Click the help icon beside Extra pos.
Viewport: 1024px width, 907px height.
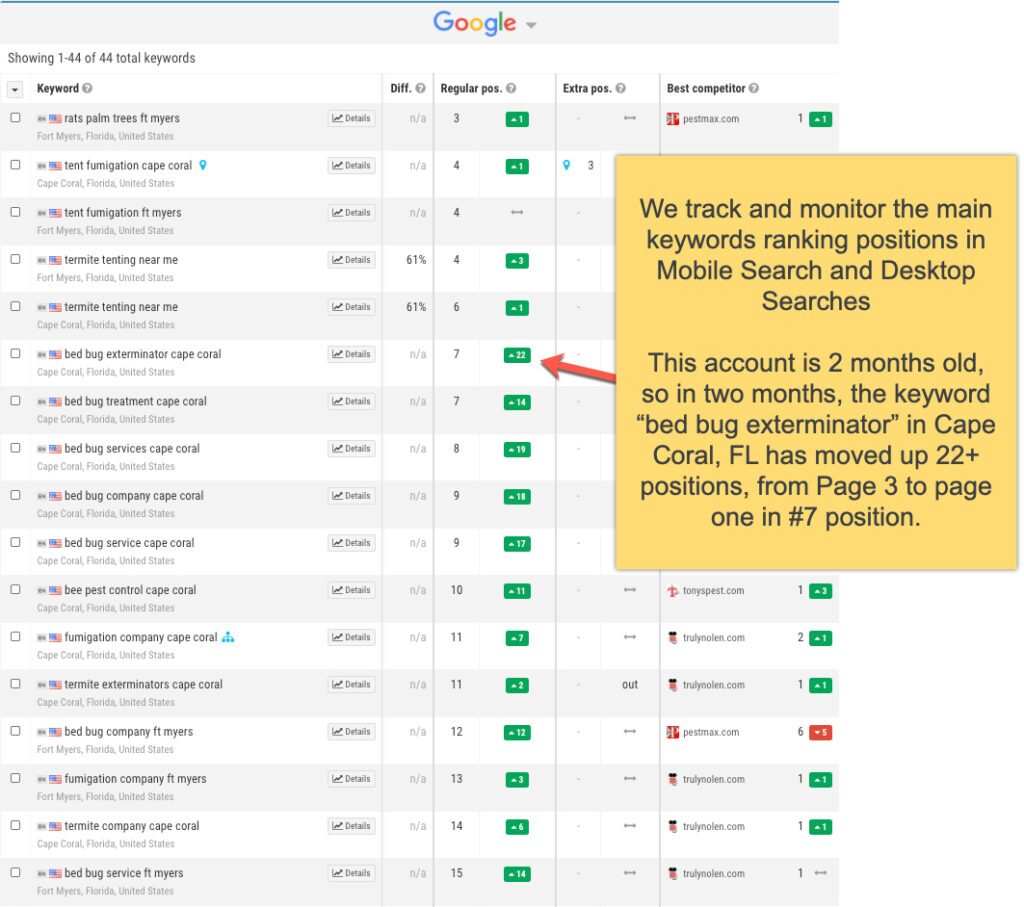(x=620, y=89)
